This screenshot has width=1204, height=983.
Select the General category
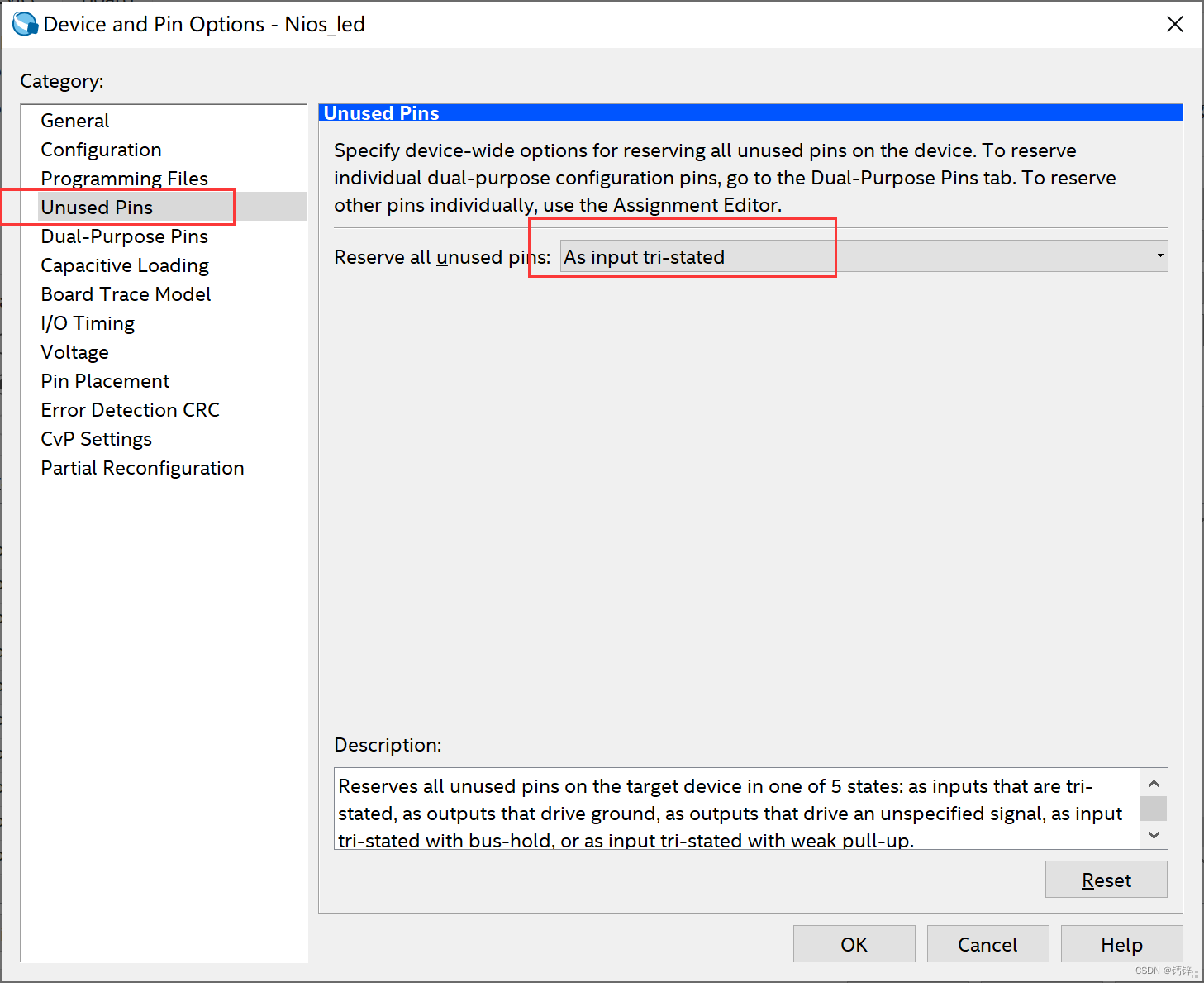74,121
